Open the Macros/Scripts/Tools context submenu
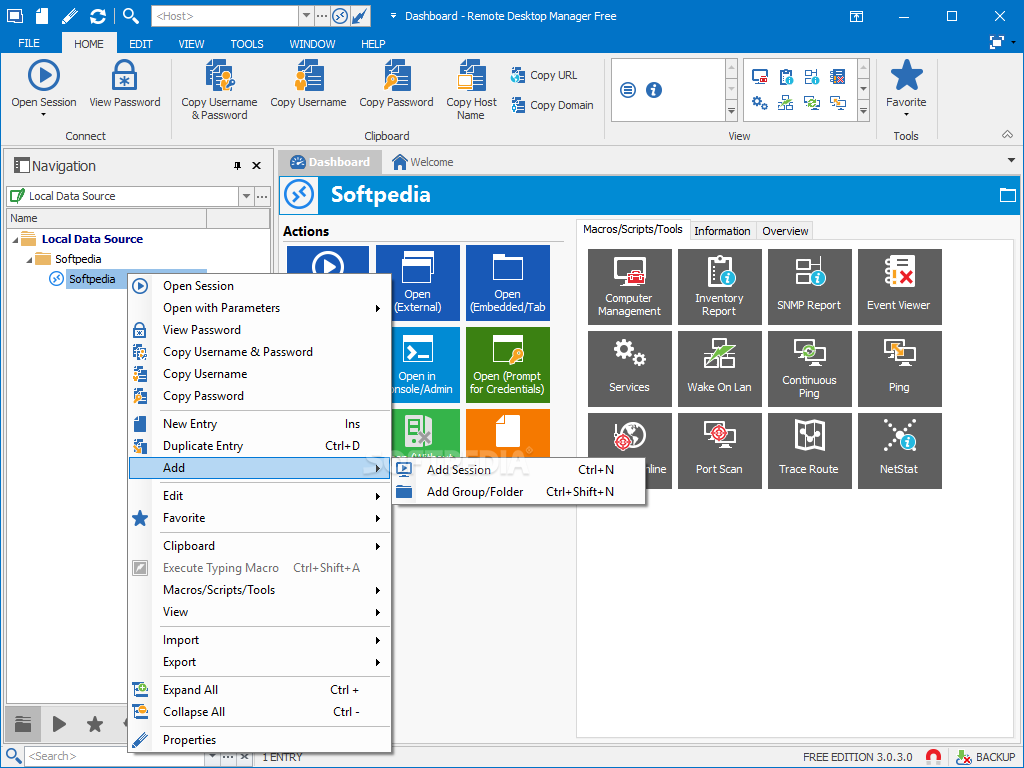Image resolution: width=1024 pixels, height=768 pixels. coord(259,590)
